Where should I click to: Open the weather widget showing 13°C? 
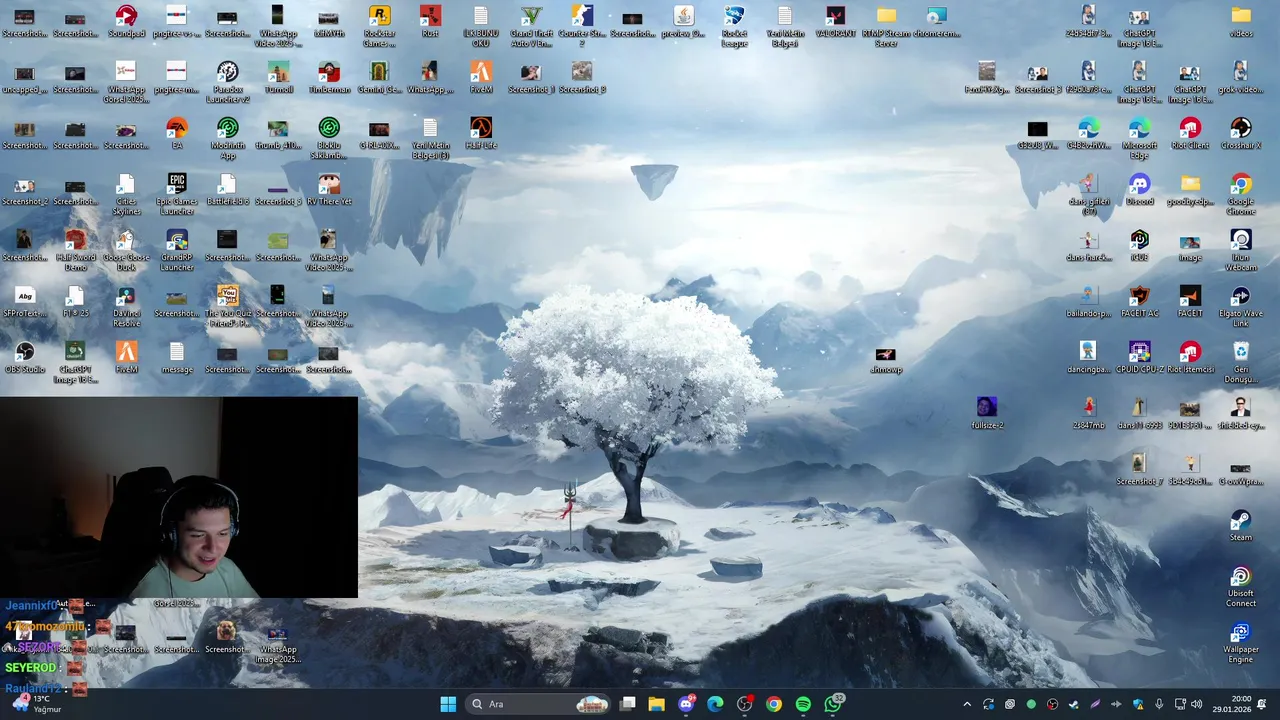click(37, 704)
